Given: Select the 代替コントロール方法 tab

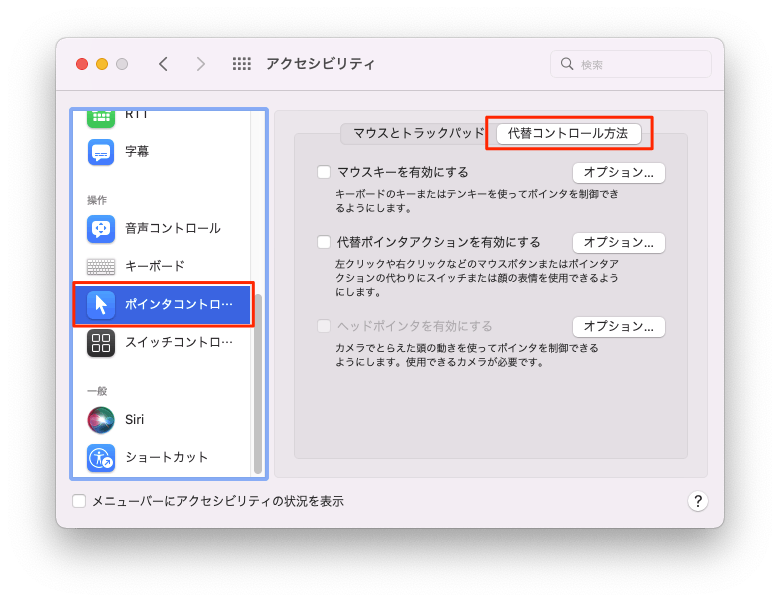Looking at the screenshot, I should [x=569, y=133].
